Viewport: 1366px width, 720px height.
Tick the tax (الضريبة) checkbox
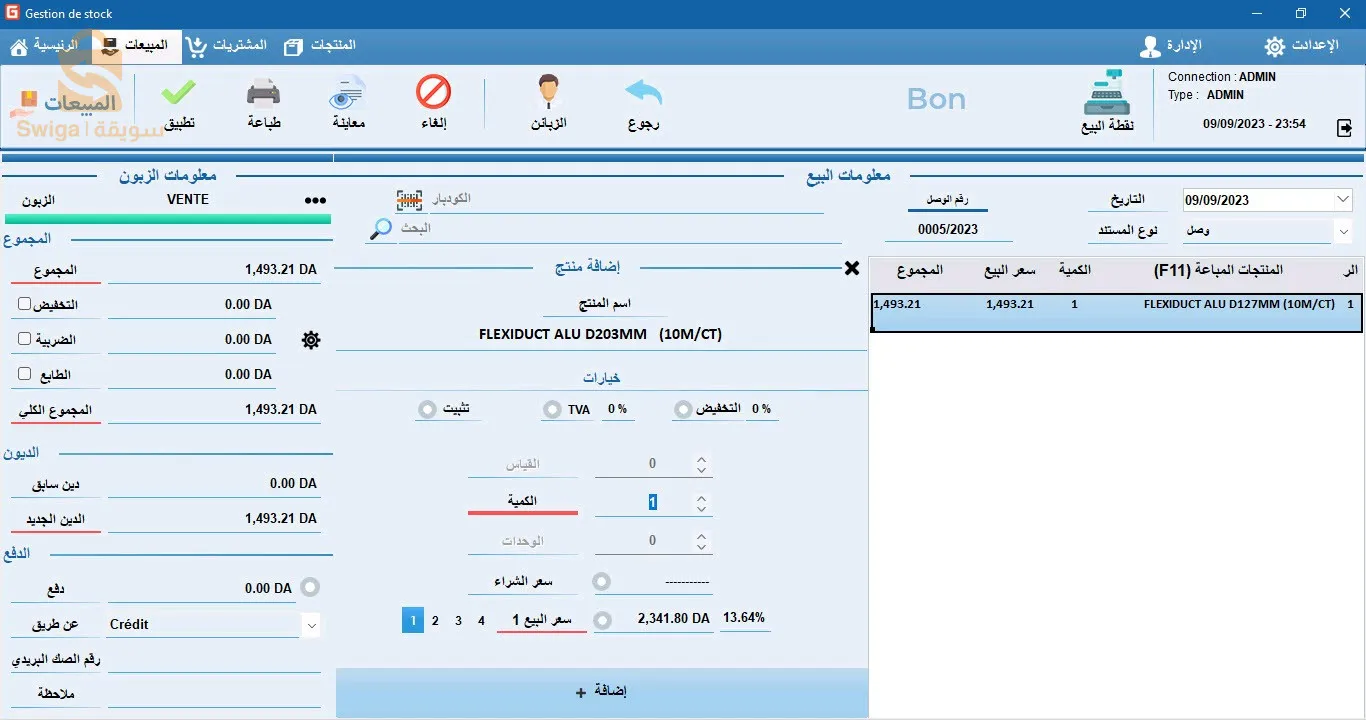25,339
